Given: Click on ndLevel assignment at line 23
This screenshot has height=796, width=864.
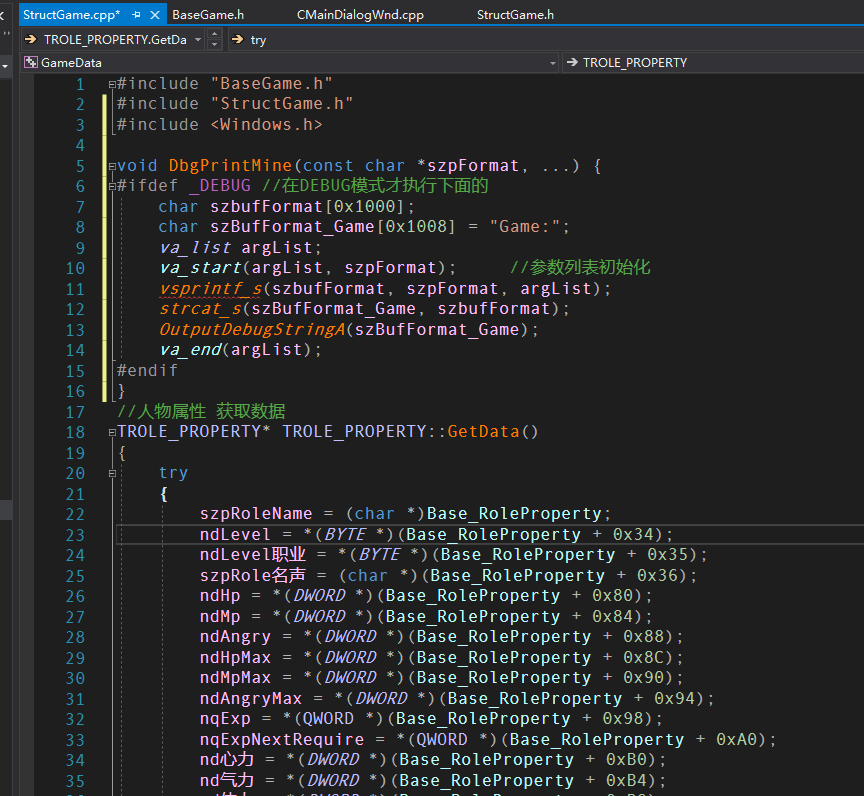Looking at the screenshot, I should click(x=235, y=534).
